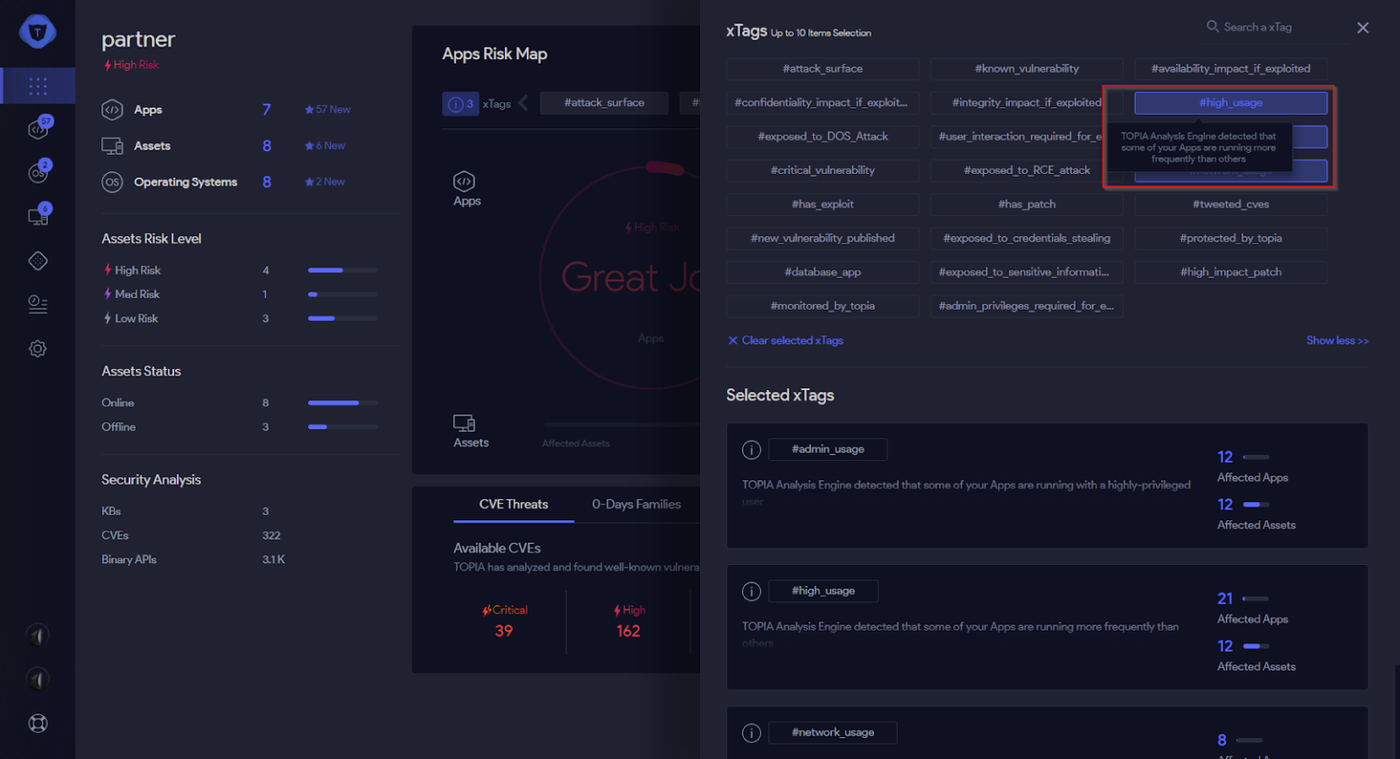This screenshot has height=759, width=1400.
Task: Click info icon beside #high_usage card
Action: [x=751, y=591]
